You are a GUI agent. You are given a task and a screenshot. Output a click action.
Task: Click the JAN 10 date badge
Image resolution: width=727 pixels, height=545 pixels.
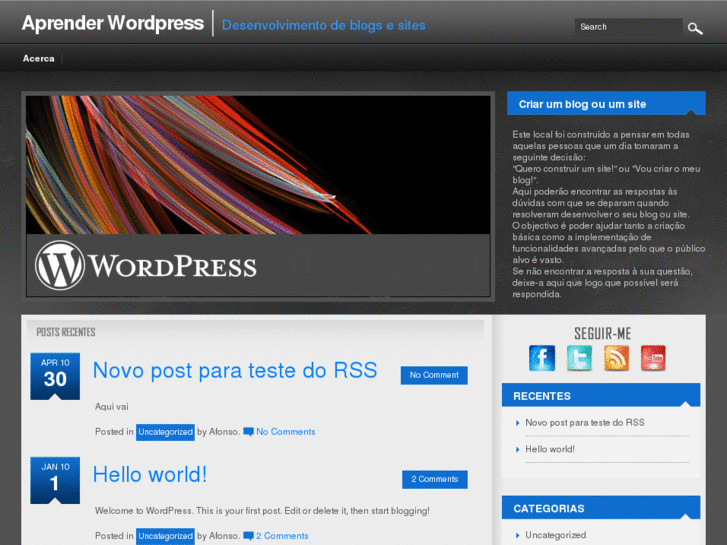[55, 479]
